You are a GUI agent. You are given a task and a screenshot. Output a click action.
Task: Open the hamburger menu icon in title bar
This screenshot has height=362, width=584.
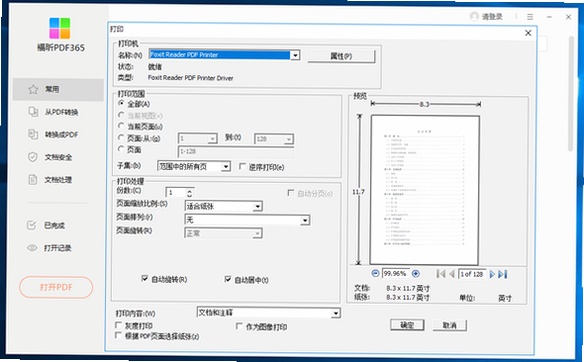point(530,17)
